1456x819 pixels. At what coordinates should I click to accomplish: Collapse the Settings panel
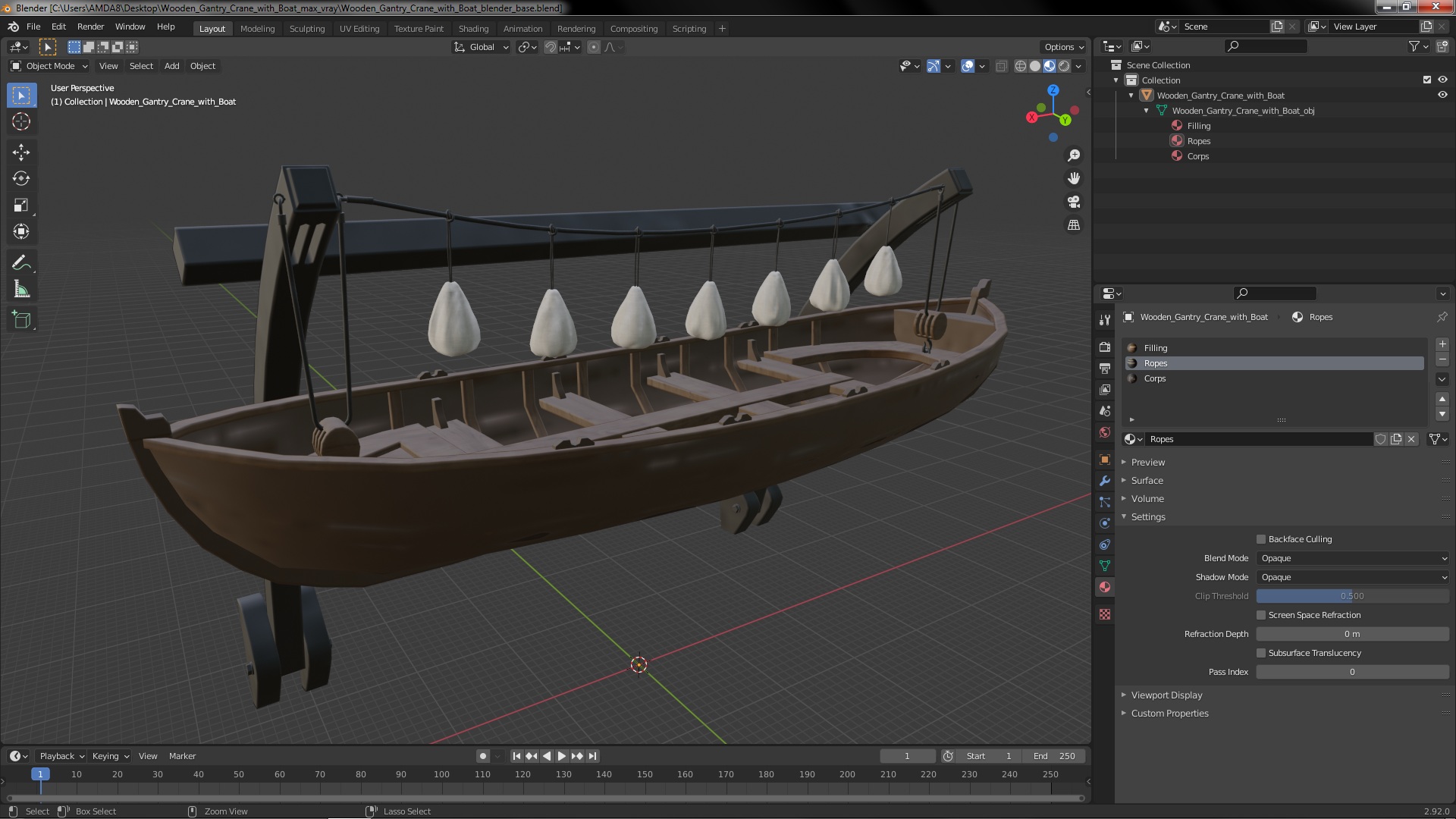click(x=1148, y=517)
